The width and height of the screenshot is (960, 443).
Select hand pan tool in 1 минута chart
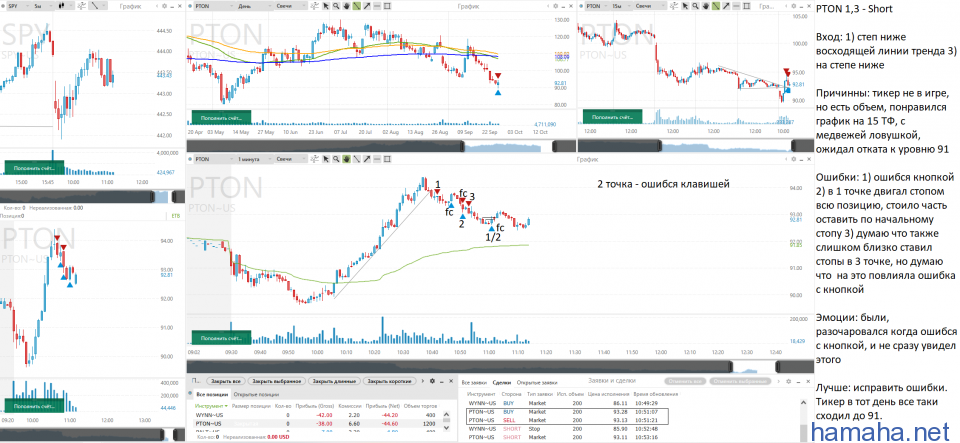coord(346,159)
